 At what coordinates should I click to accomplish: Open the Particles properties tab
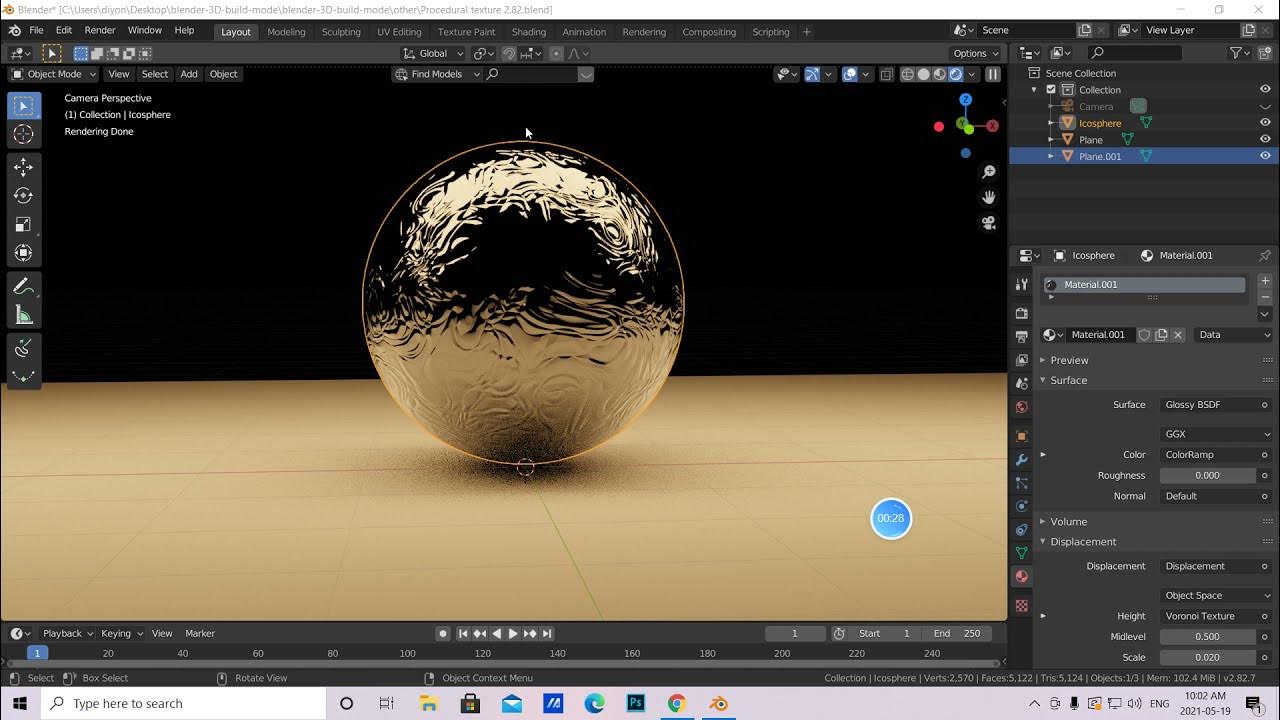click(1021, 483)
